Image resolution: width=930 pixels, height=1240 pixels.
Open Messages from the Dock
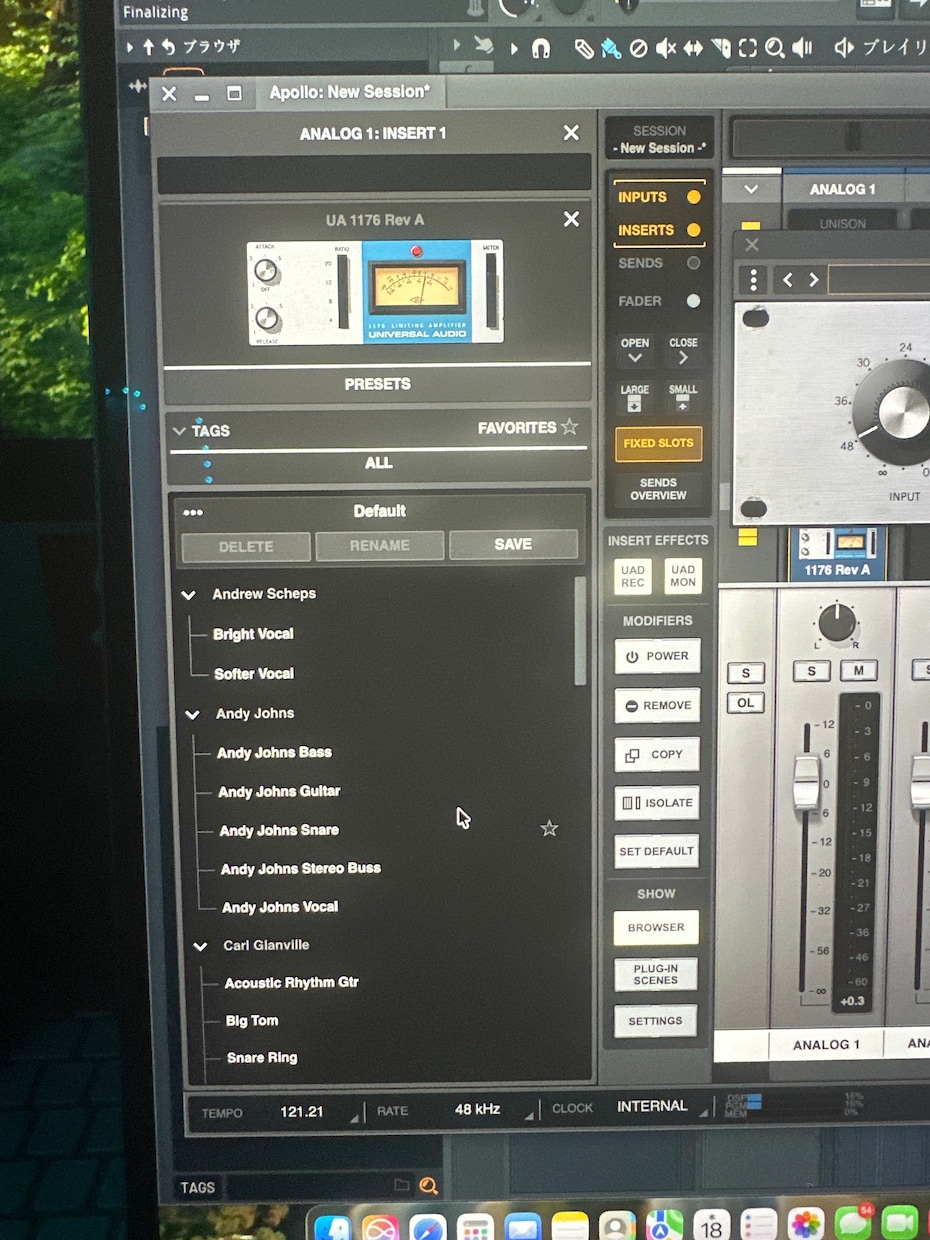click(x=853, y=1224)
